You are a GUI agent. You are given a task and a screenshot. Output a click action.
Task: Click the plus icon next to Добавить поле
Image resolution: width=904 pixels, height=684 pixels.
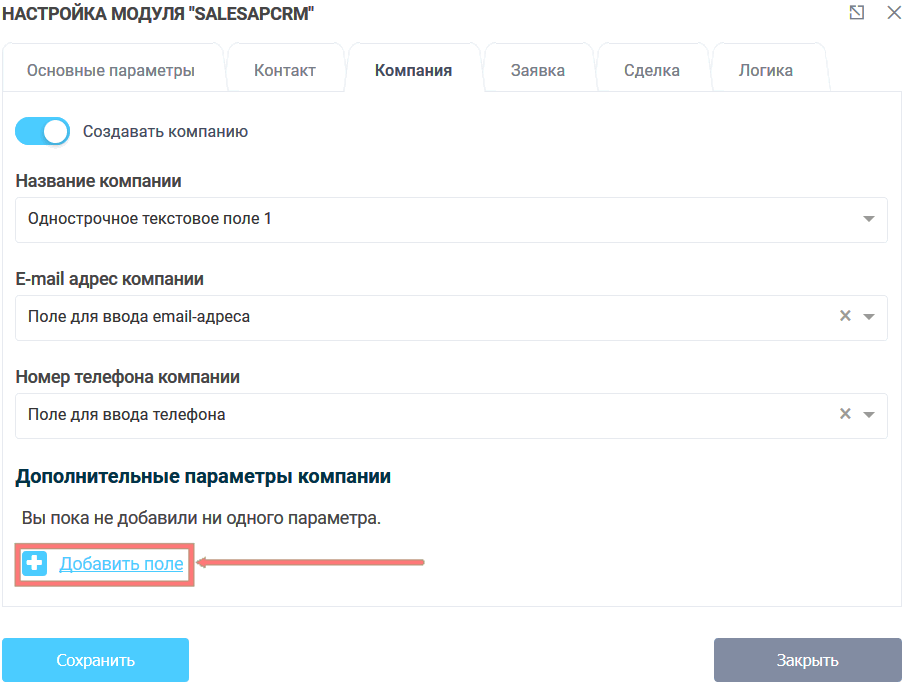pos(35,563)
